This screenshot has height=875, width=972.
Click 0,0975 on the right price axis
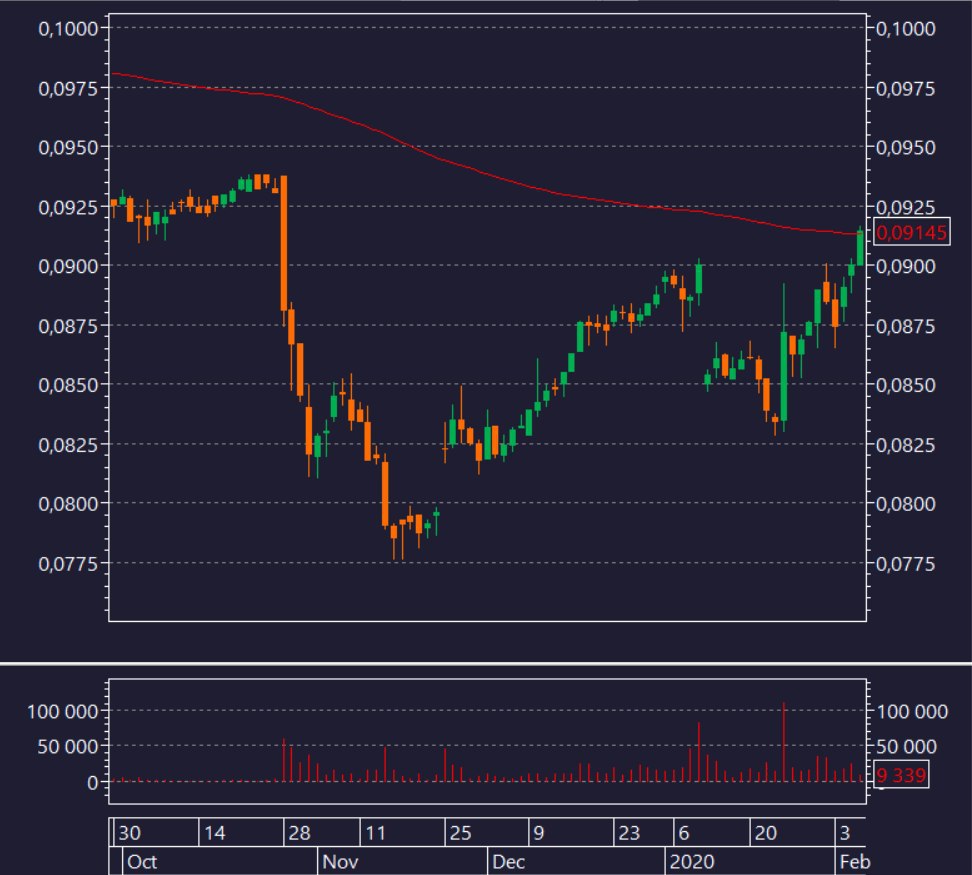(905, 89)
